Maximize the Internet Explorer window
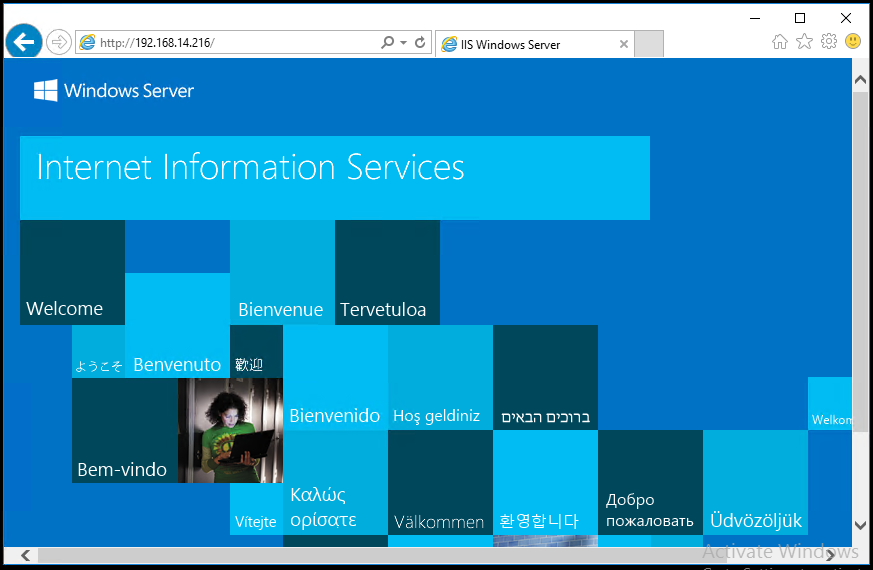 coord(800,18)
